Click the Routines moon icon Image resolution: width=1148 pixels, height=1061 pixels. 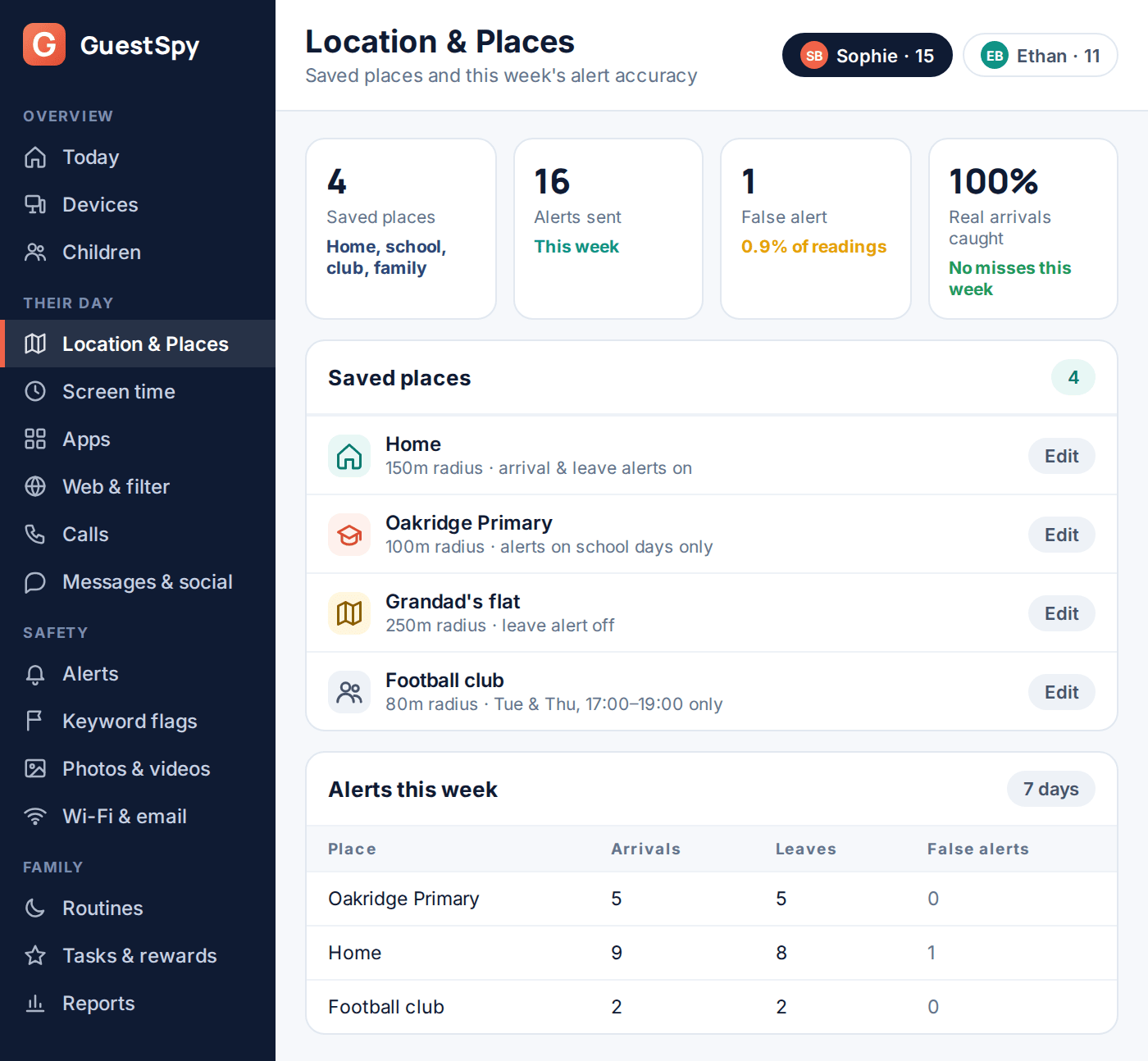tap(35, 908)
